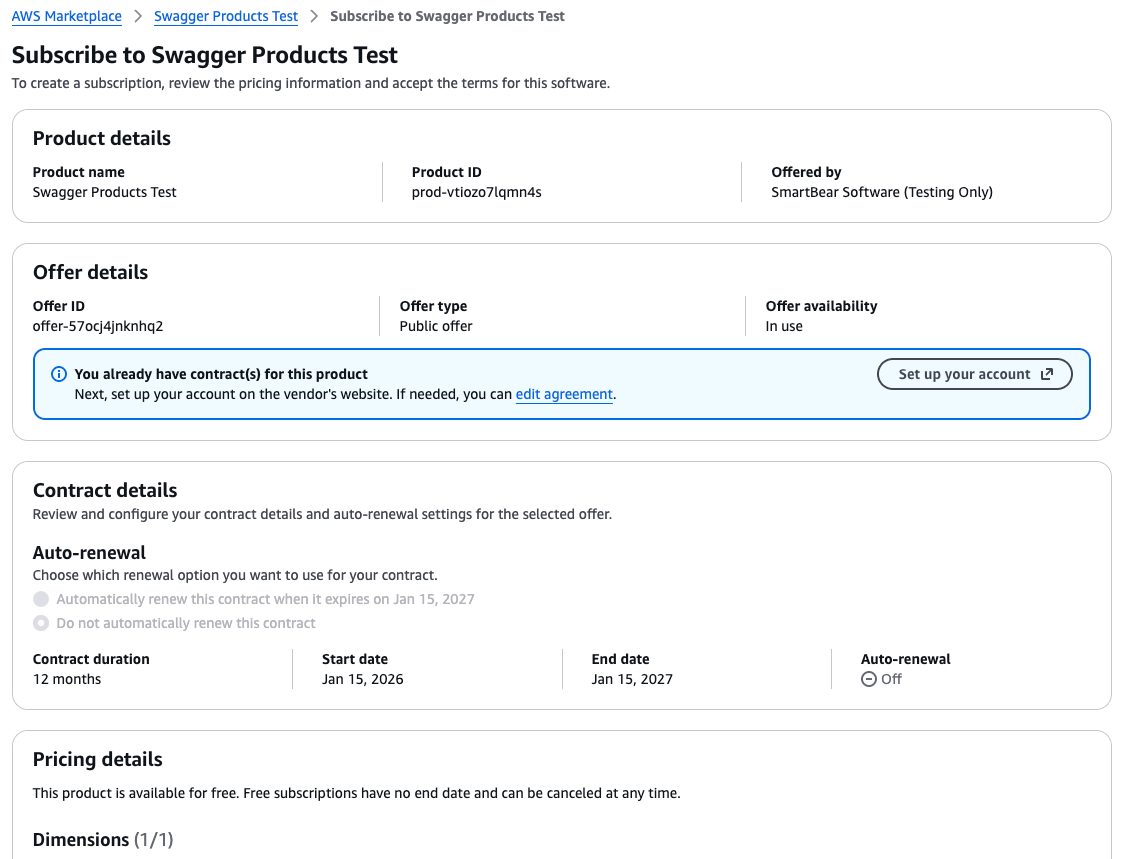Image resolution: width=1131 pixels, height=859 pixels.
Task: Click the SmartBear Software (Testing Only) text
Action: click(x=881, y=192)
